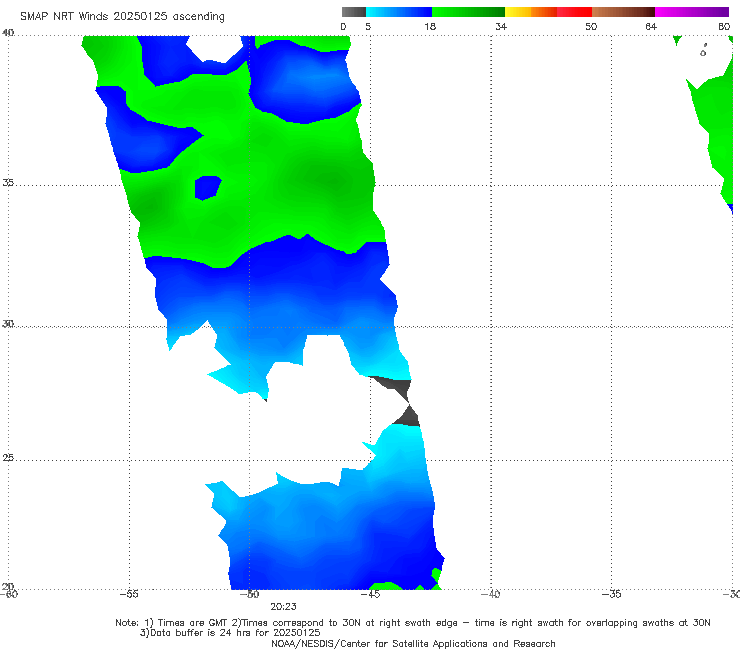Click the note '3)Data buffer is 24 hrs'

[230, 633]
